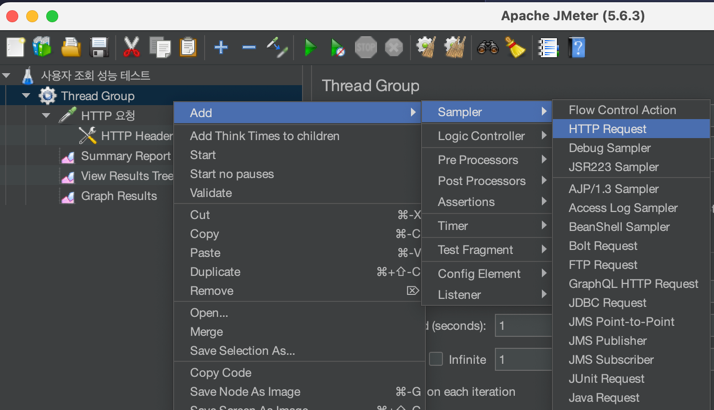Open the Logic Controller submenu
Image resolution: width=714 pixels, height=410 pixels.
pos(481,136)
